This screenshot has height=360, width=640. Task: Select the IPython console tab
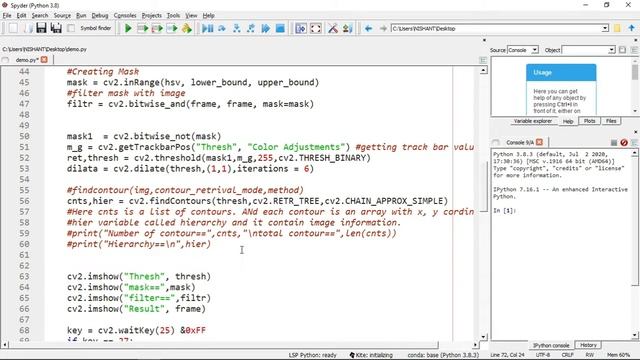551,345
